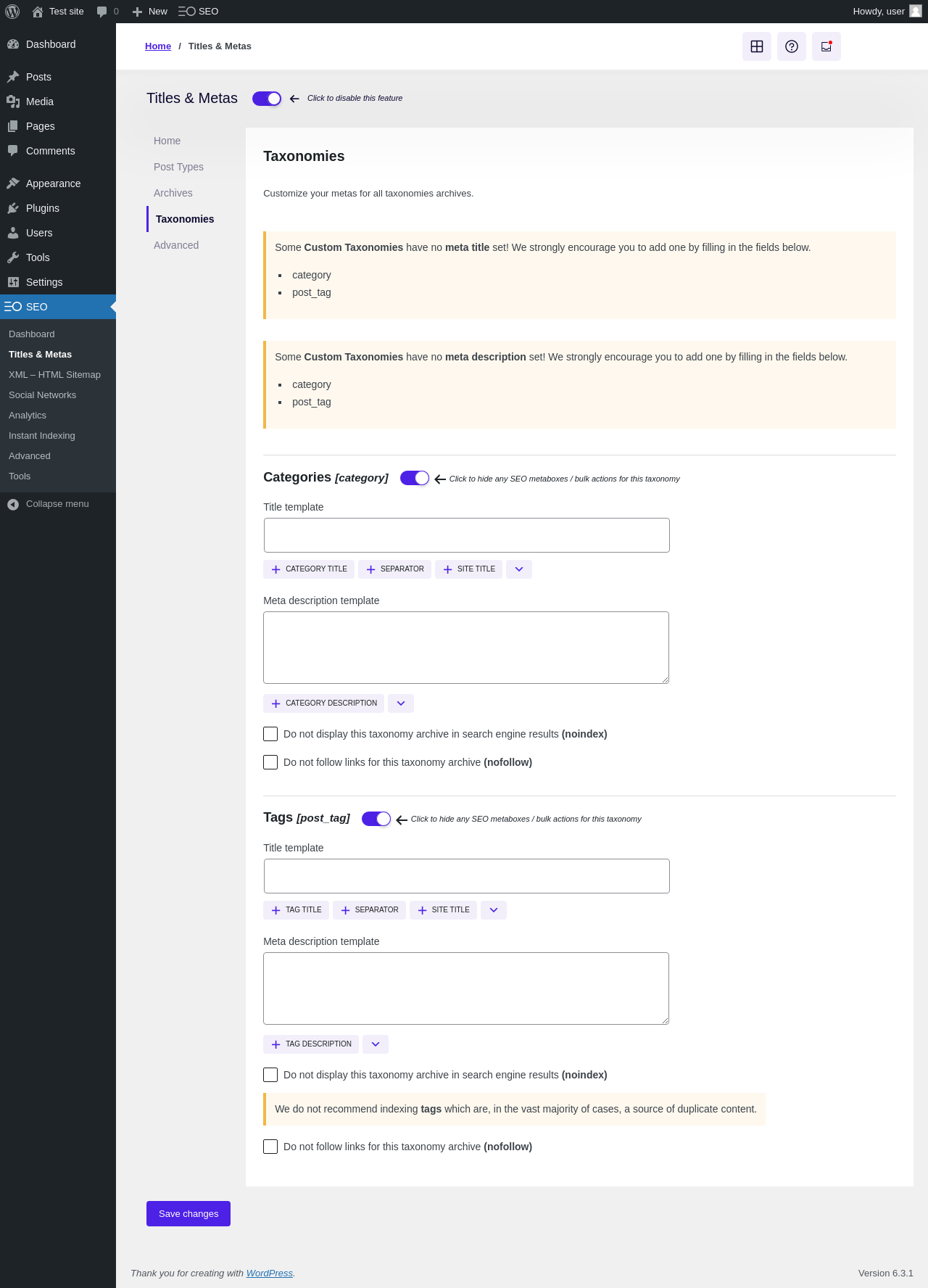928x1288 pixels.
Task: Toggle SEO metaboxes for Categories taxonomy
Action: [x=415, y=478]
